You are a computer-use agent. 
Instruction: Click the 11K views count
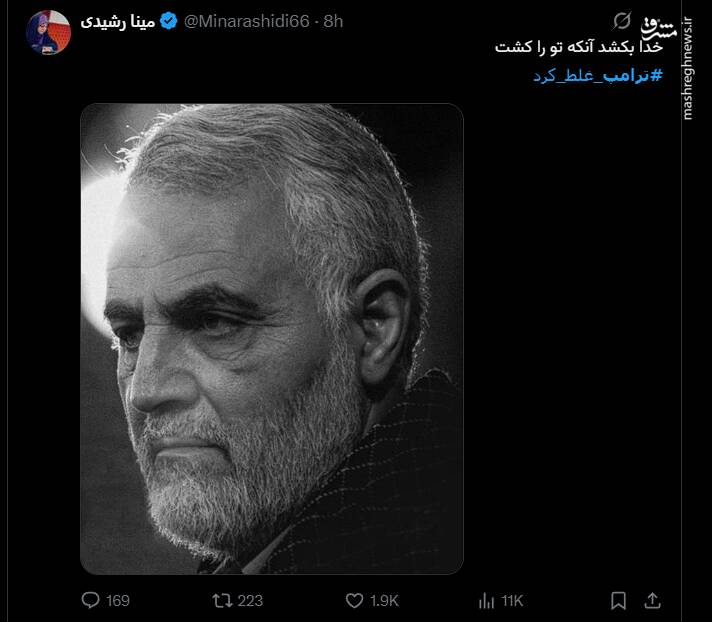click(512, 600)
